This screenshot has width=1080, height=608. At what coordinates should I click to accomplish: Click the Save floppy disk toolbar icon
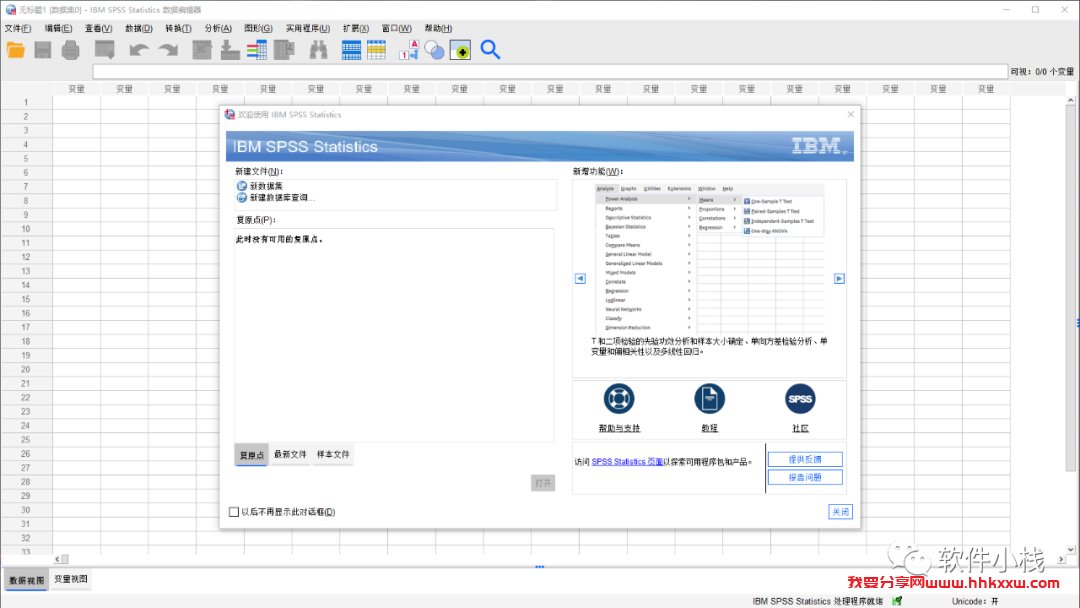(x=43, y=50)
